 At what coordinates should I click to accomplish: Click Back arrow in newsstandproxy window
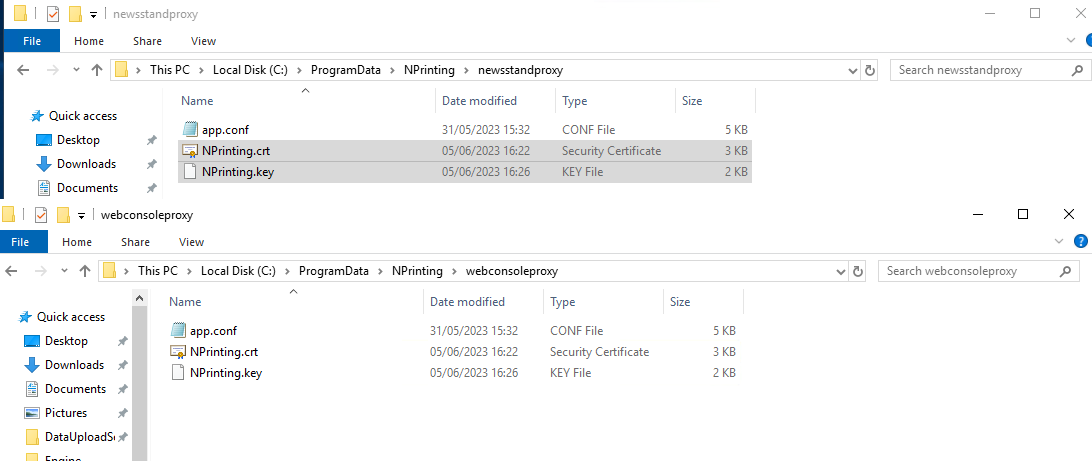(23, 70)
